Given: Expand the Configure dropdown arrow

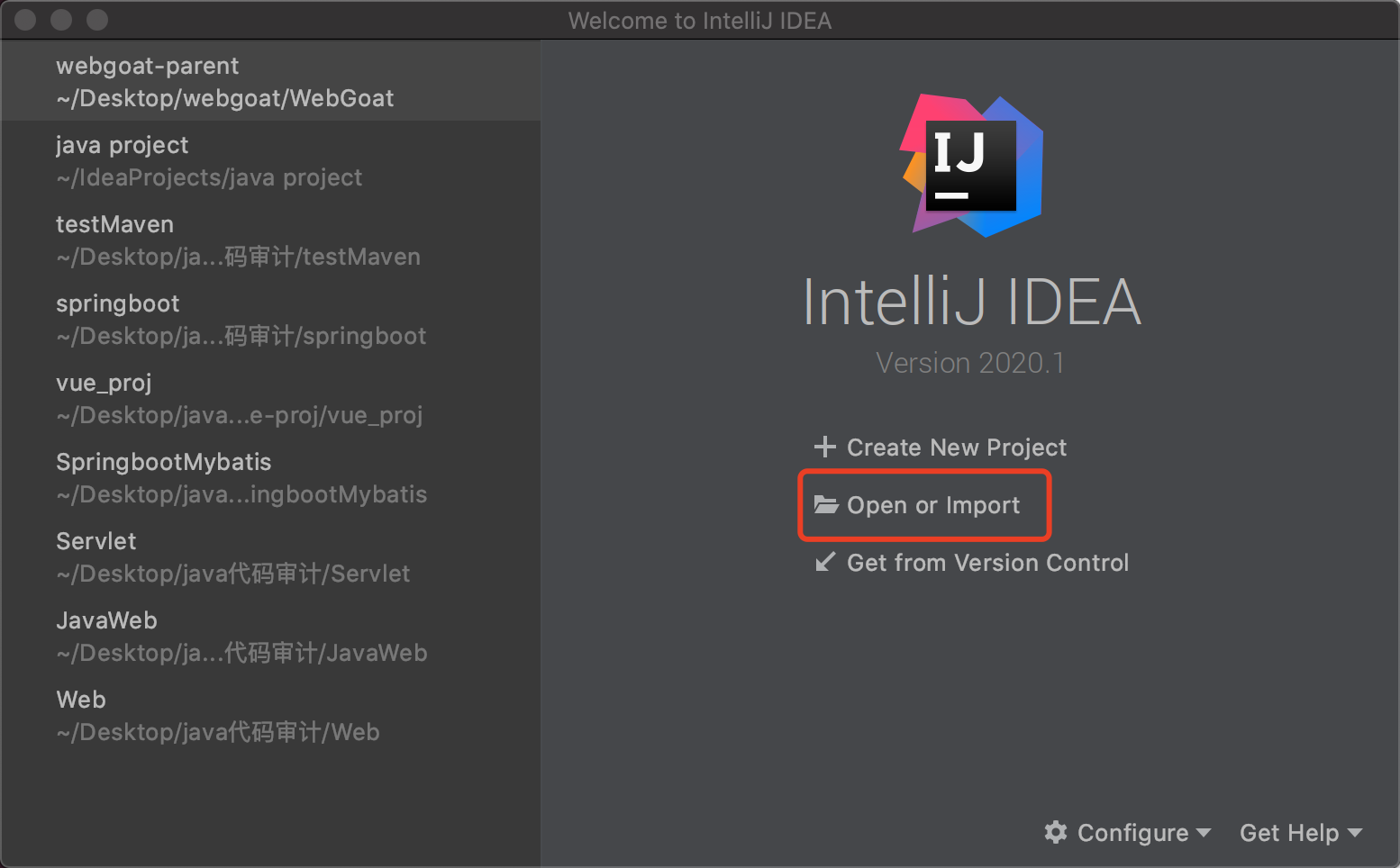Looking at the screenshot, I should pyautogui.click(x=1204, y=833).
